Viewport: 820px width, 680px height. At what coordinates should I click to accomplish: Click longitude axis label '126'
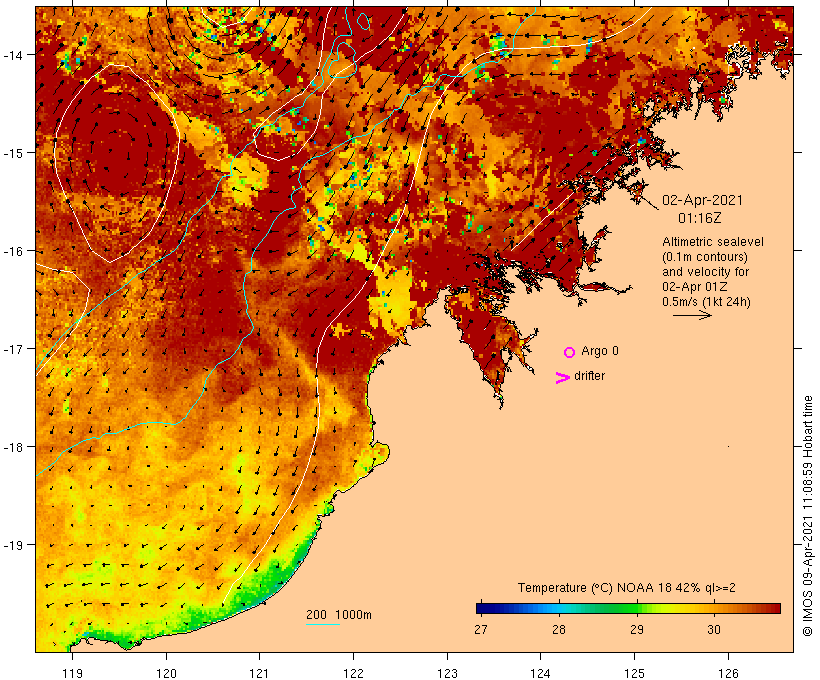(728, 673)
